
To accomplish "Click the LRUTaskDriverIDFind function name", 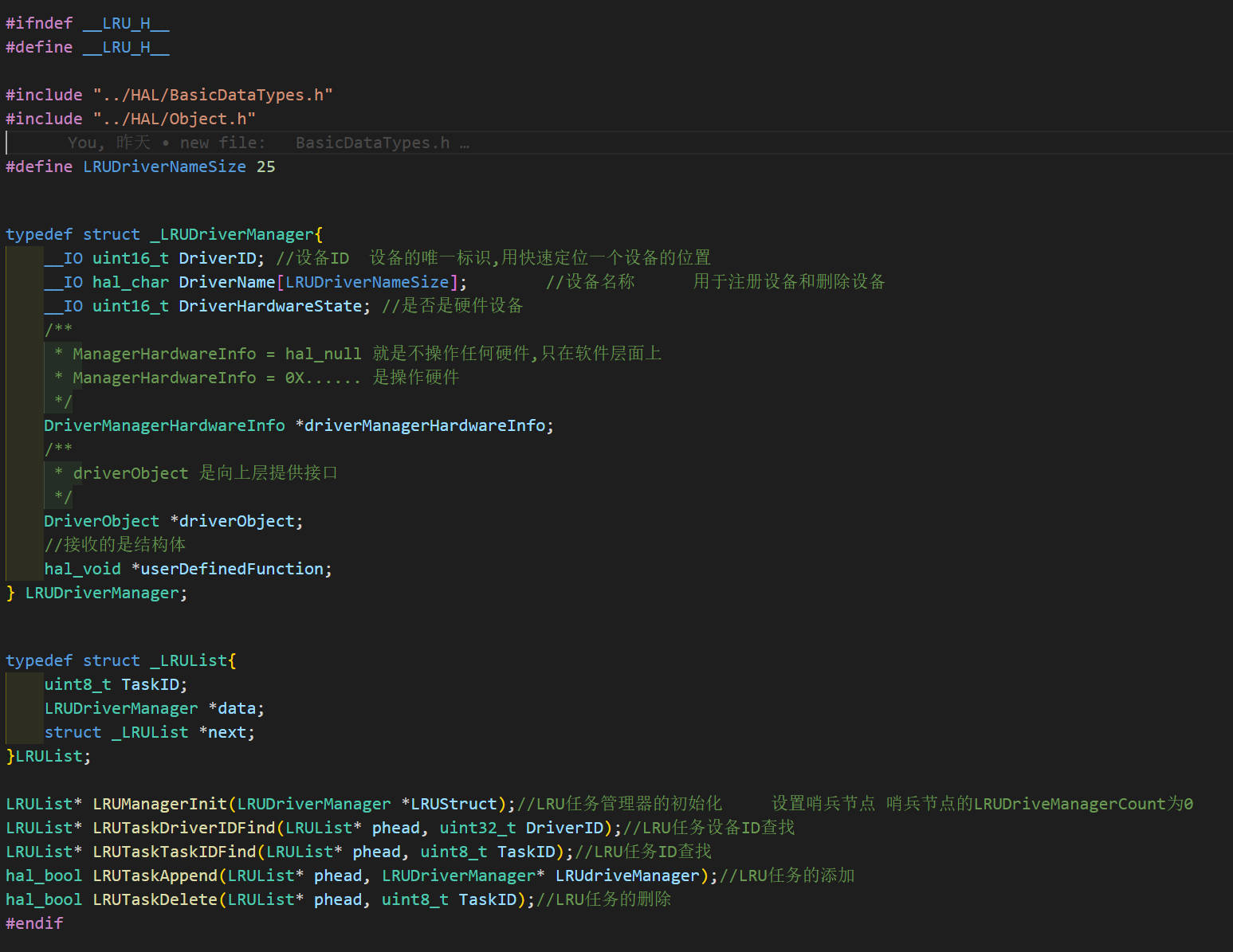I will click(x=184, y=828).
